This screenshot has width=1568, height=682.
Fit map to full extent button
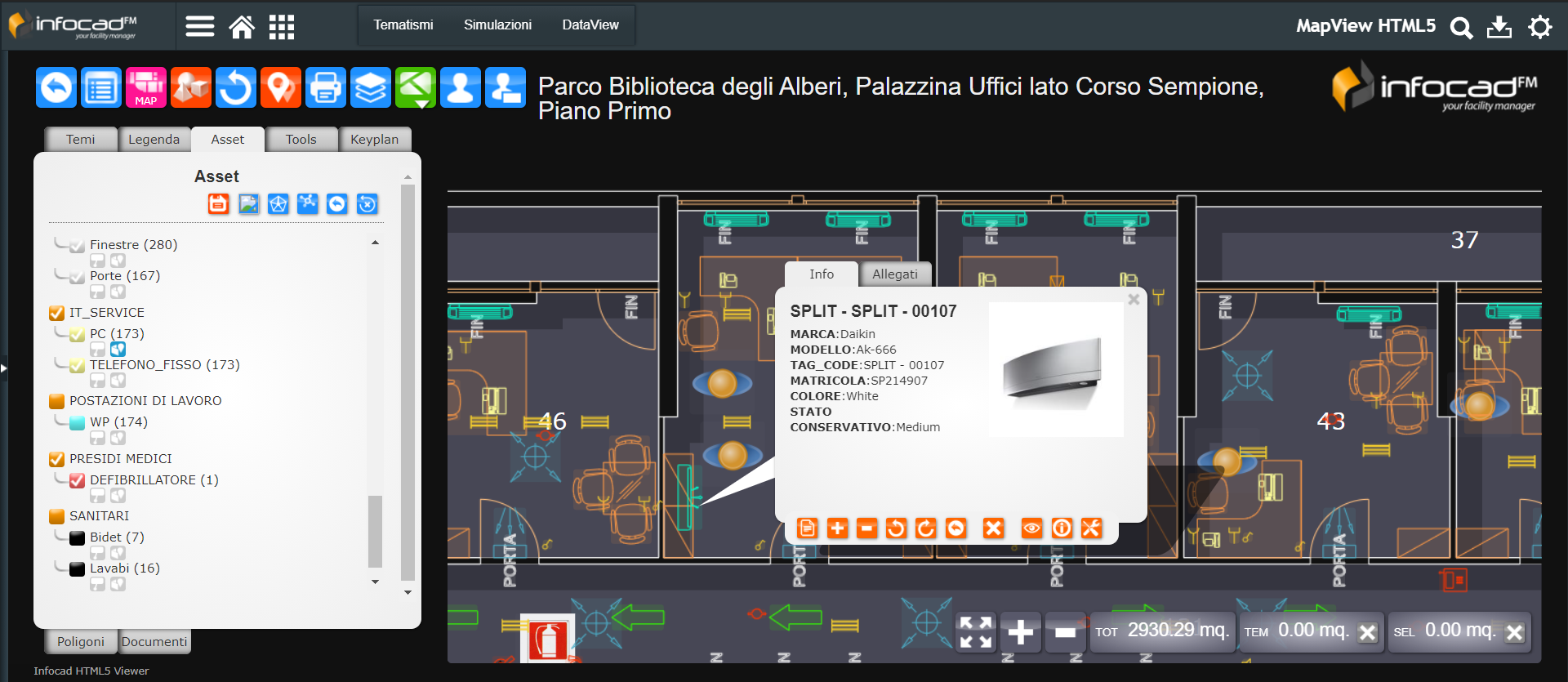[976, 632]
